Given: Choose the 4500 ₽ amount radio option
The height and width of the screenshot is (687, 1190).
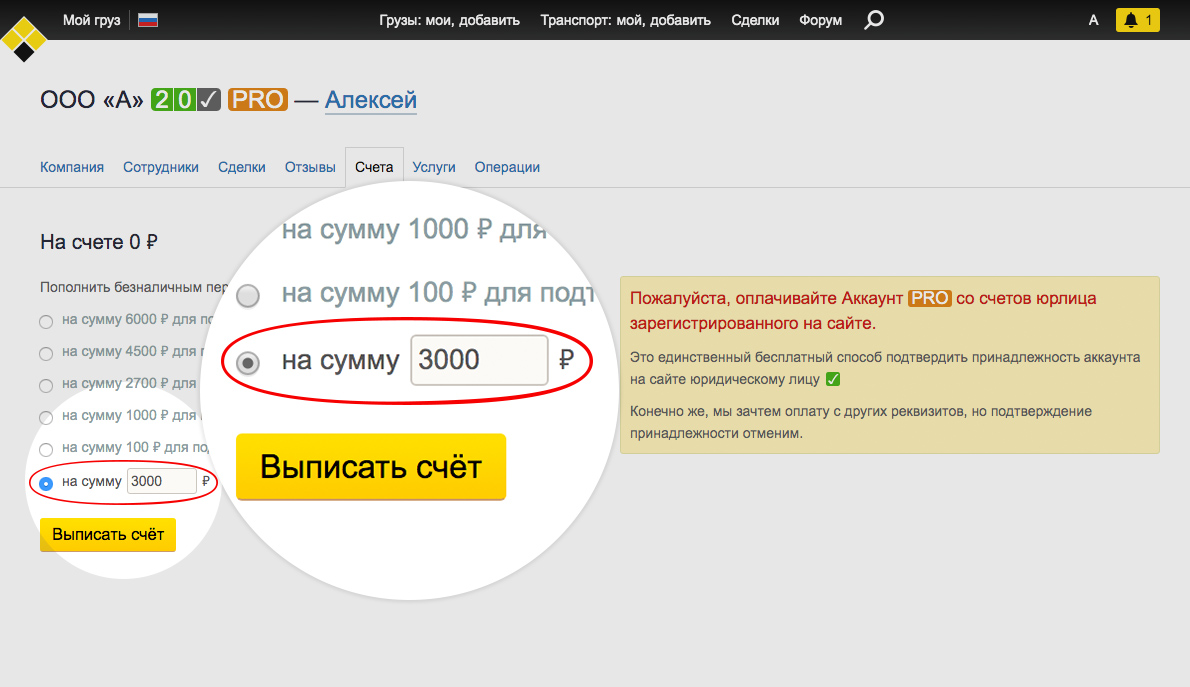Looking at the screenshot, I should (x=46, y=353).
